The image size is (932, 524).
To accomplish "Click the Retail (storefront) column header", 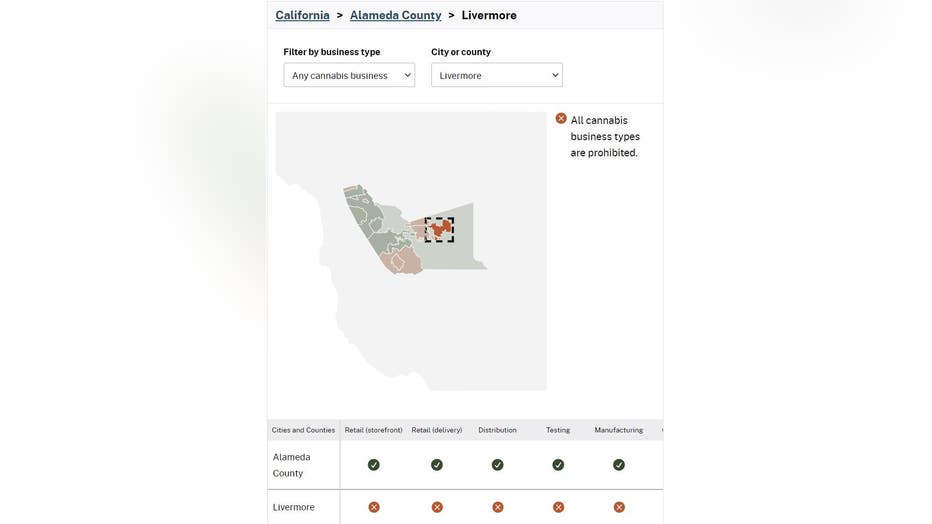I will tap(373, 430).
